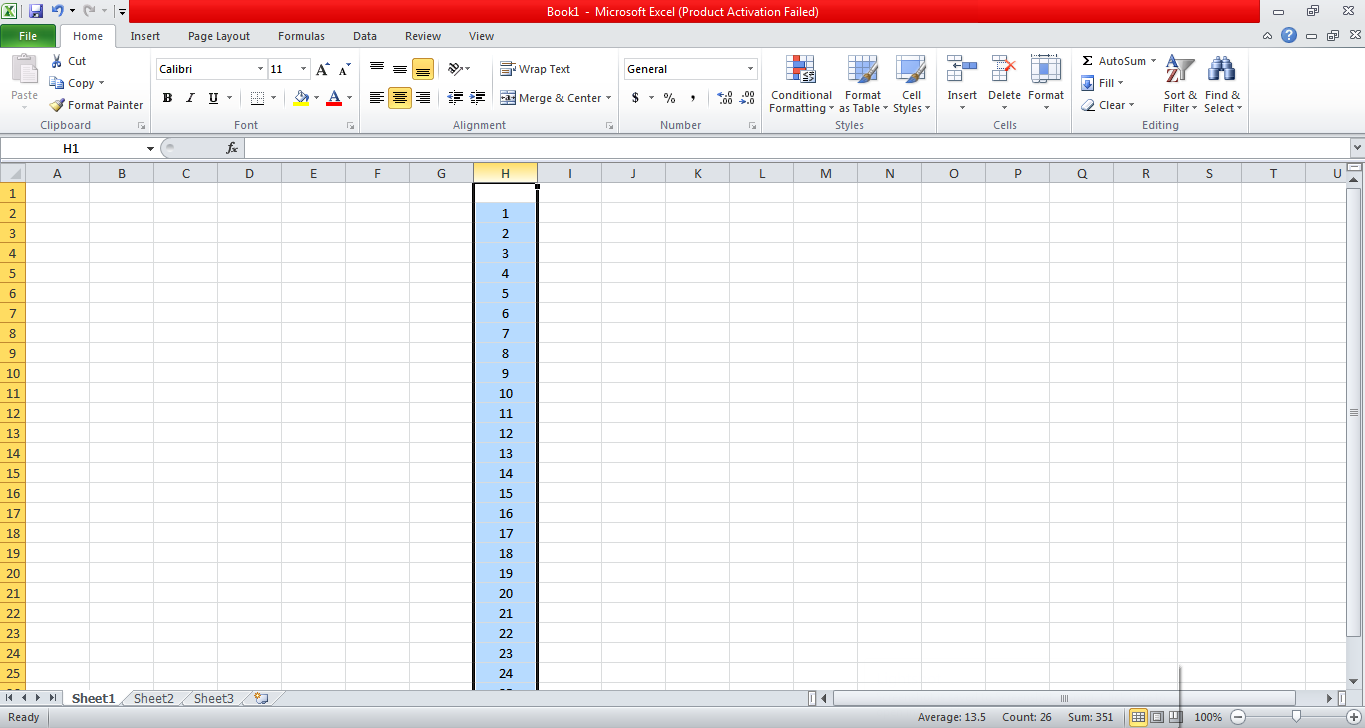Open the font size dropdown
Image resolution: width=1365 pixels, height=728 pixels.
click(x=304, y=69)
